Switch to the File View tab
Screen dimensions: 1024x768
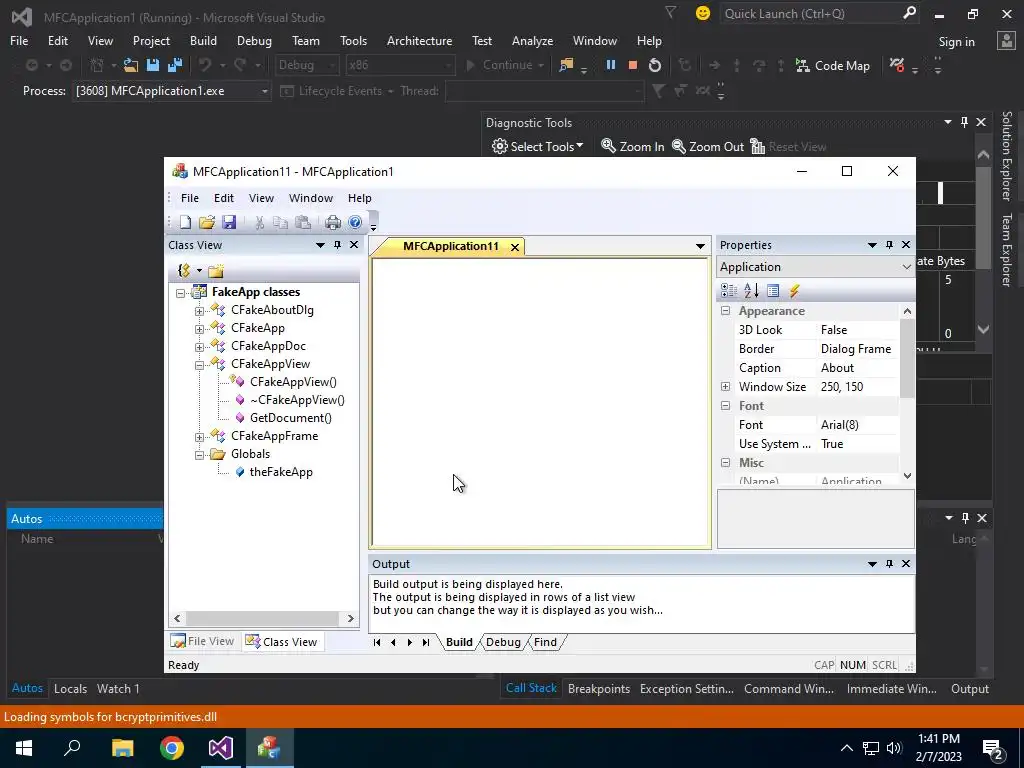[x=202, y=641]
